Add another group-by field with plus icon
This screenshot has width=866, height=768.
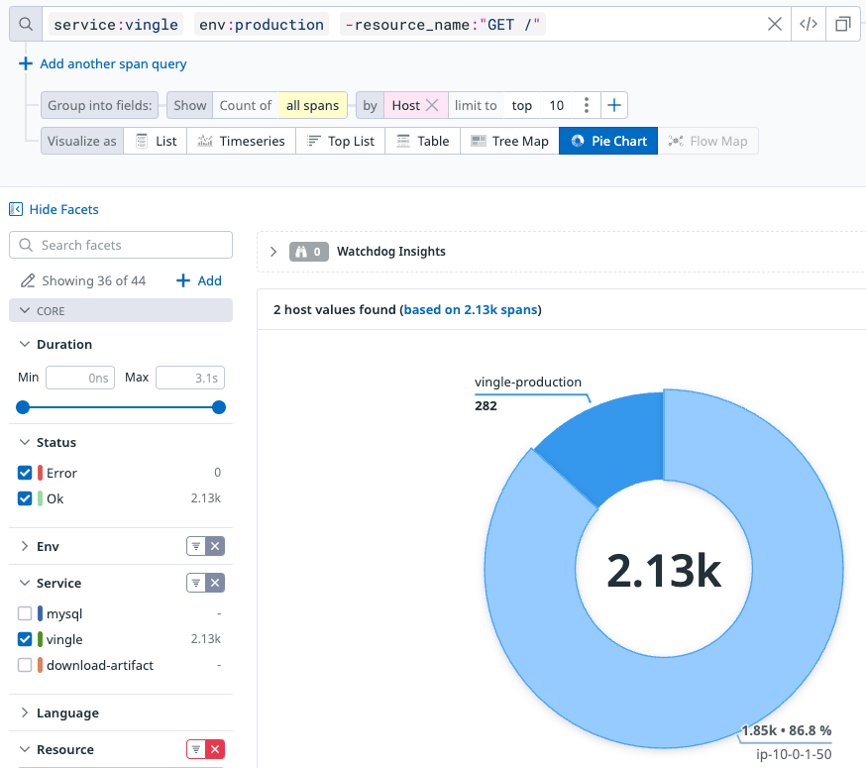pos(614,105)
